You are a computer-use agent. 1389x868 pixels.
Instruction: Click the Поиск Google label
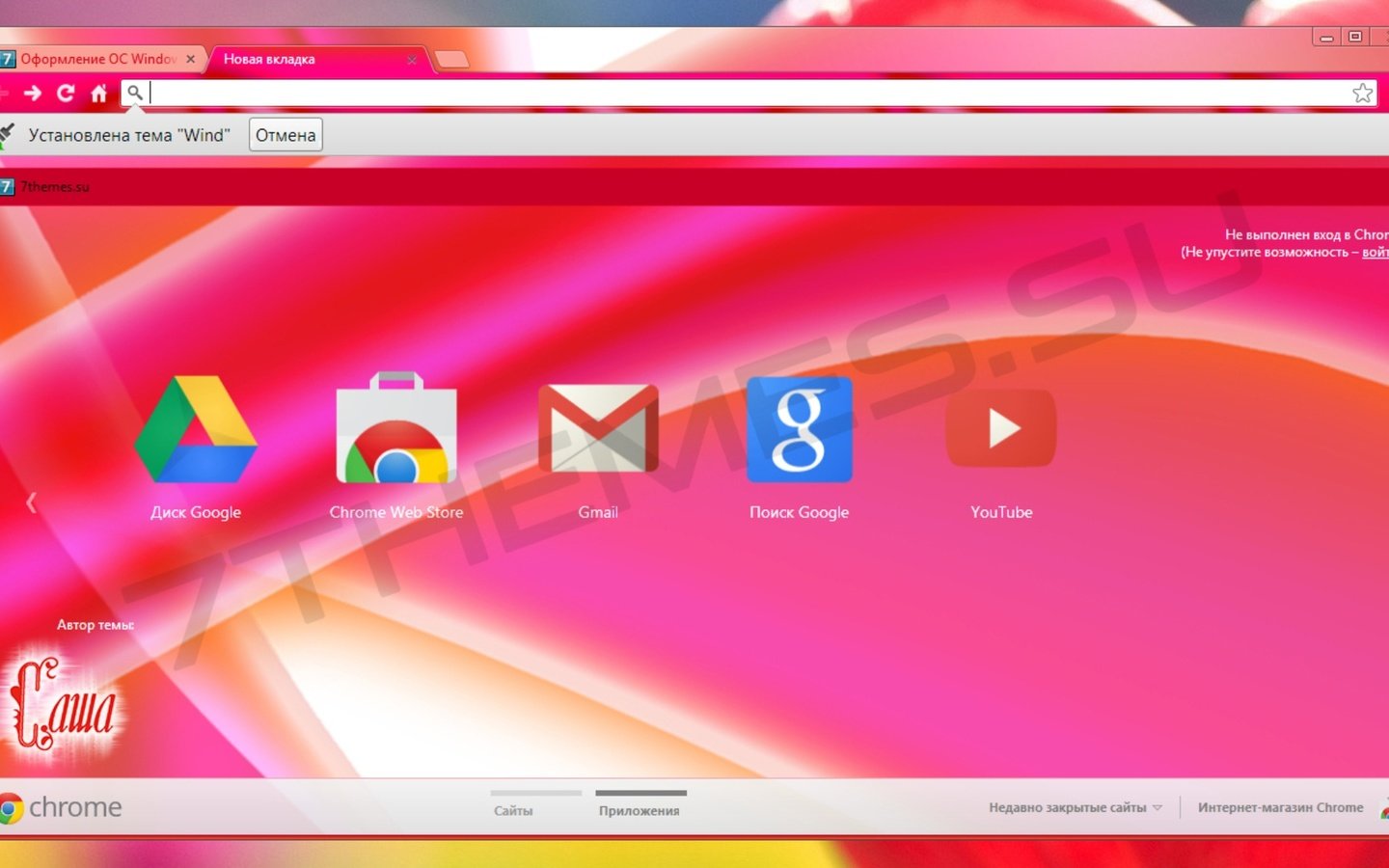click(x=800, y=512)
